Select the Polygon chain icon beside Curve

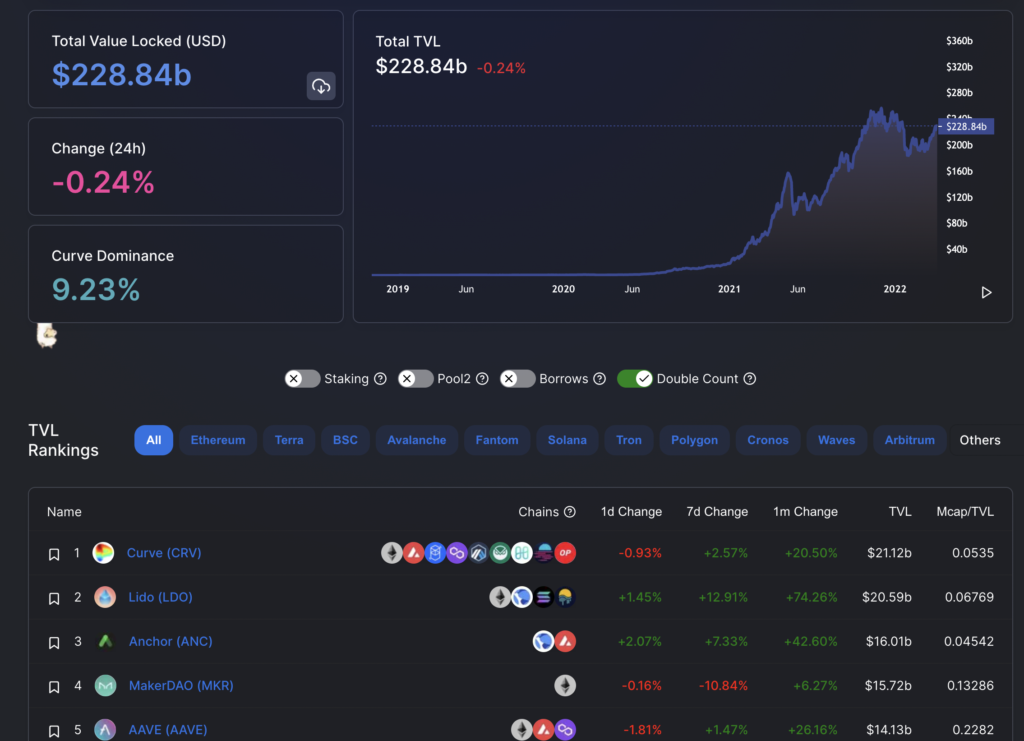tap(457, 552)
